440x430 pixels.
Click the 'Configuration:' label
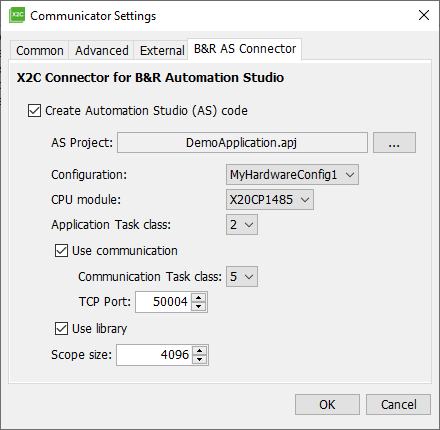tap(89, 175)
